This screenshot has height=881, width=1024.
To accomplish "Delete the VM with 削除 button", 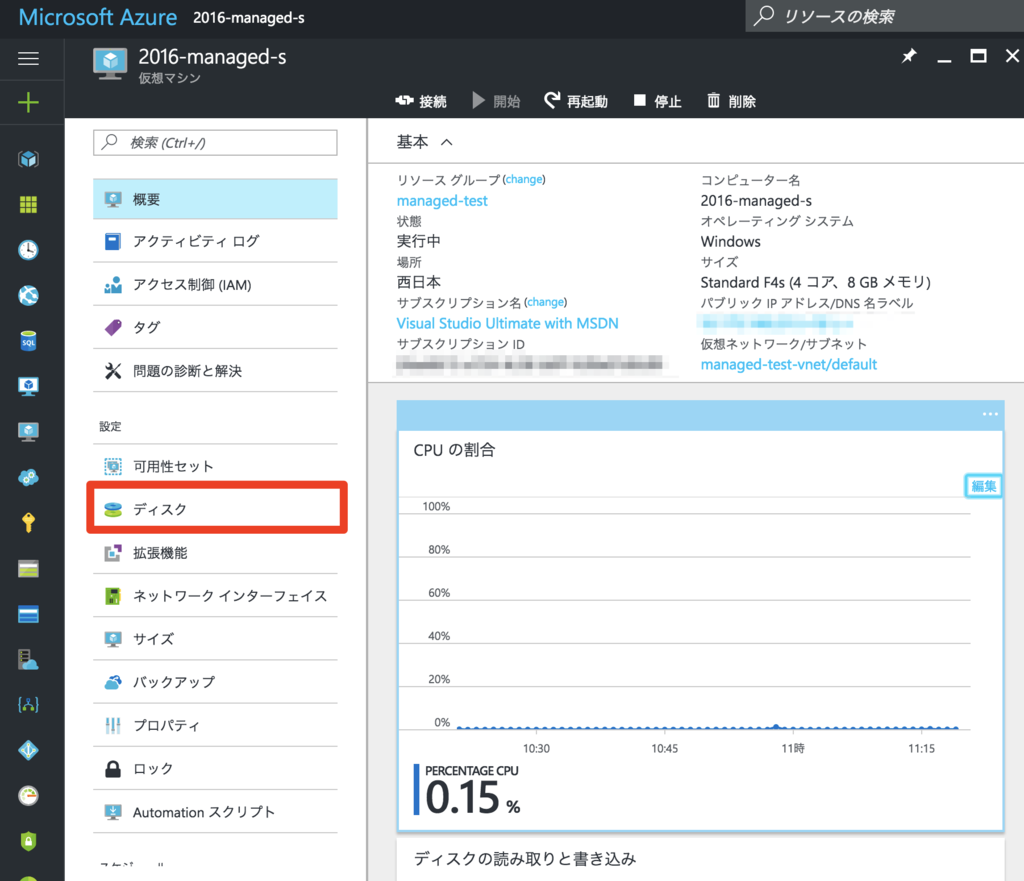I will 731,101.
